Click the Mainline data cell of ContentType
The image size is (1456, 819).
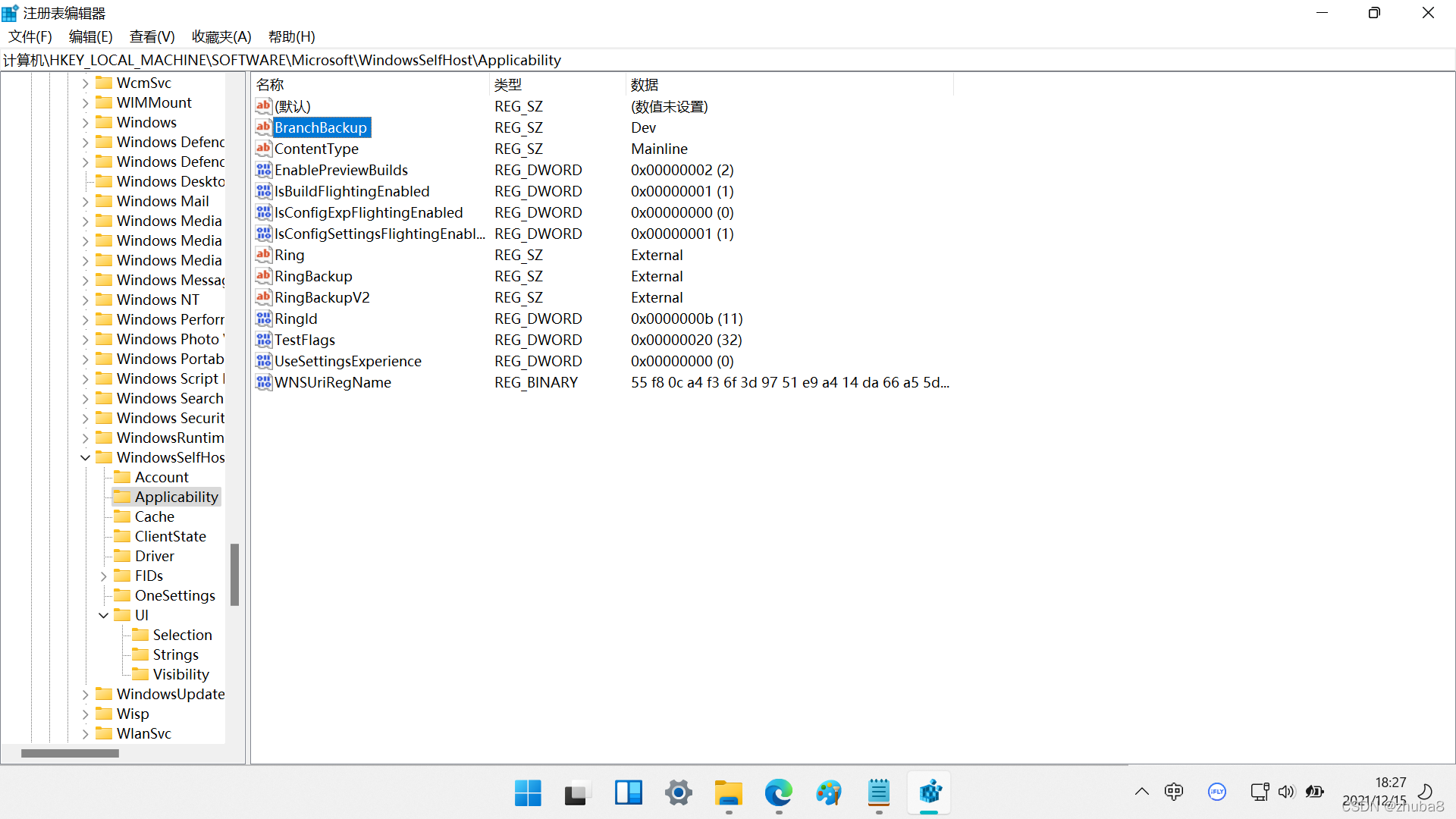click(660, 149)
